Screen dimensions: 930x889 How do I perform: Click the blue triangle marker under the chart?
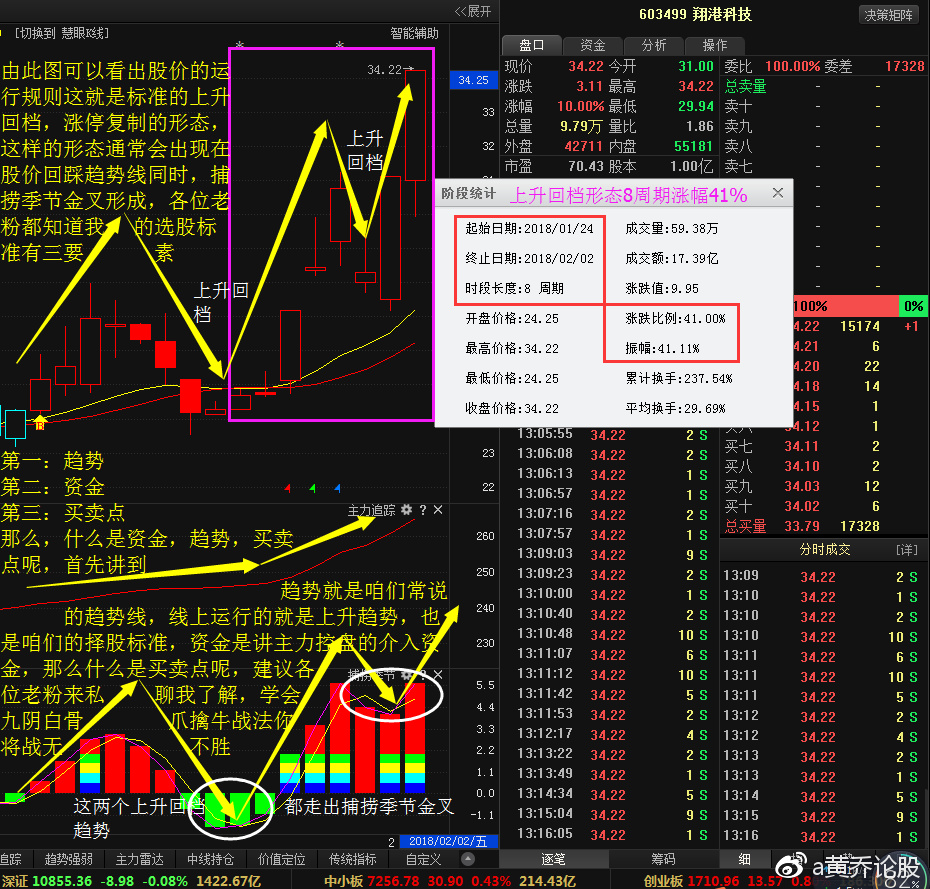[x=337, y=488]
